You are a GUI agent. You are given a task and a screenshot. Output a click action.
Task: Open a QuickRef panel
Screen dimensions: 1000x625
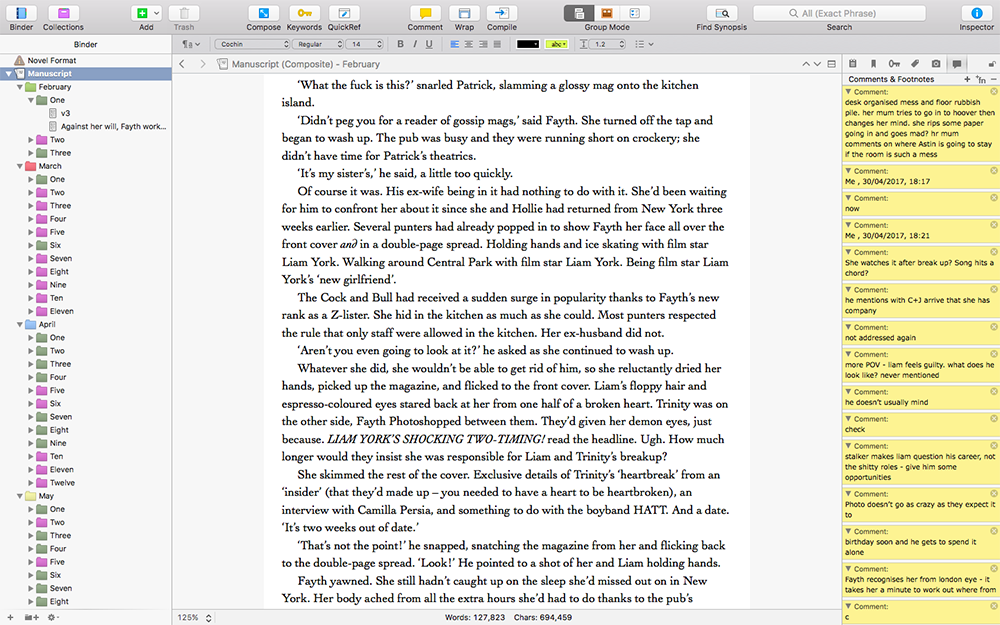(x=344, y=13)
